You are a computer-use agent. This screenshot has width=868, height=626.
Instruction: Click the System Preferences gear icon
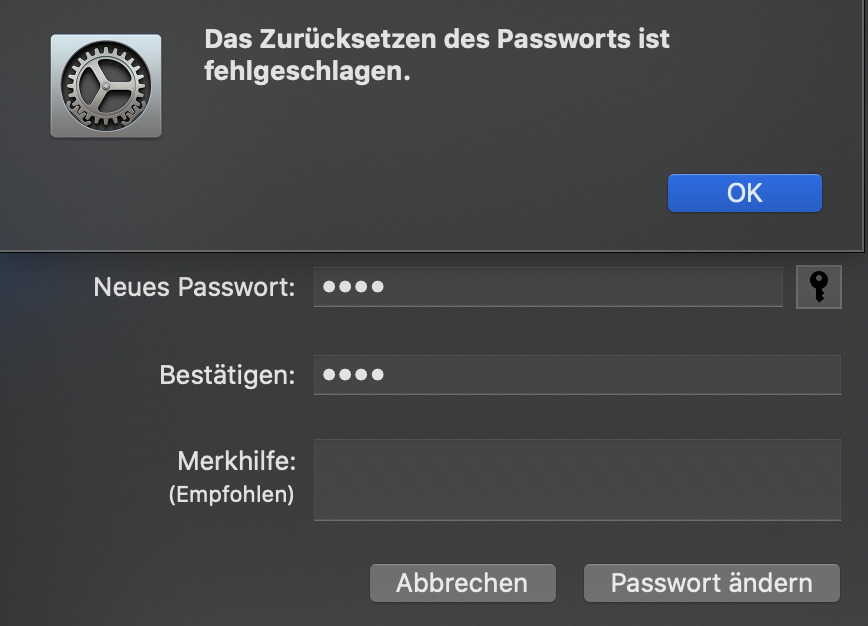tap(105, 85)
